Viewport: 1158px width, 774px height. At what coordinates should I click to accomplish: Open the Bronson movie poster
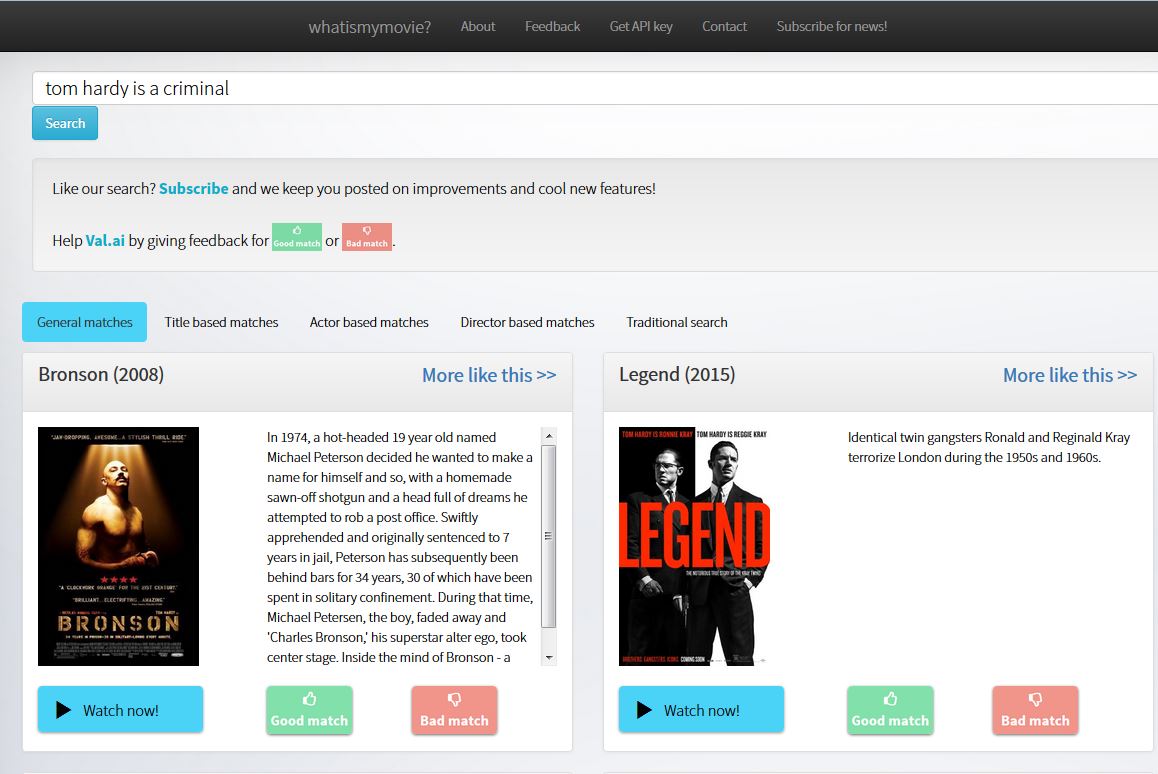118,546
